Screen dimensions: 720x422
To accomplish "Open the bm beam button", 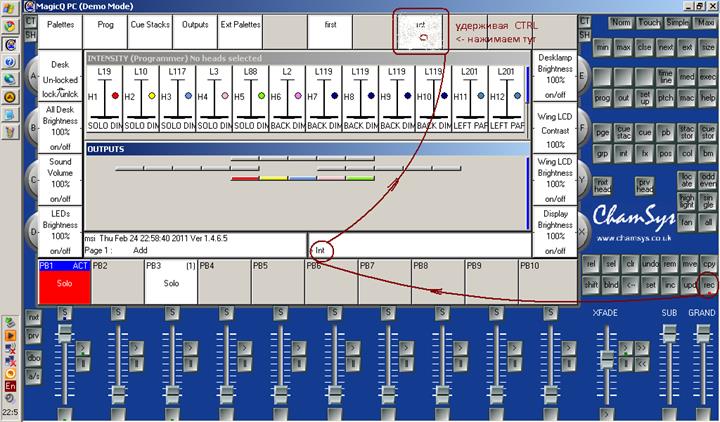I will 708,153.
